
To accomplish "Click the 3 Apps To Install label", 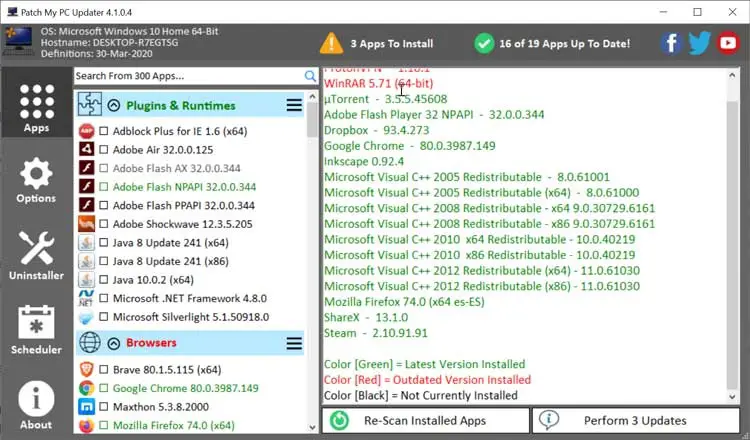I will (392, 44).
